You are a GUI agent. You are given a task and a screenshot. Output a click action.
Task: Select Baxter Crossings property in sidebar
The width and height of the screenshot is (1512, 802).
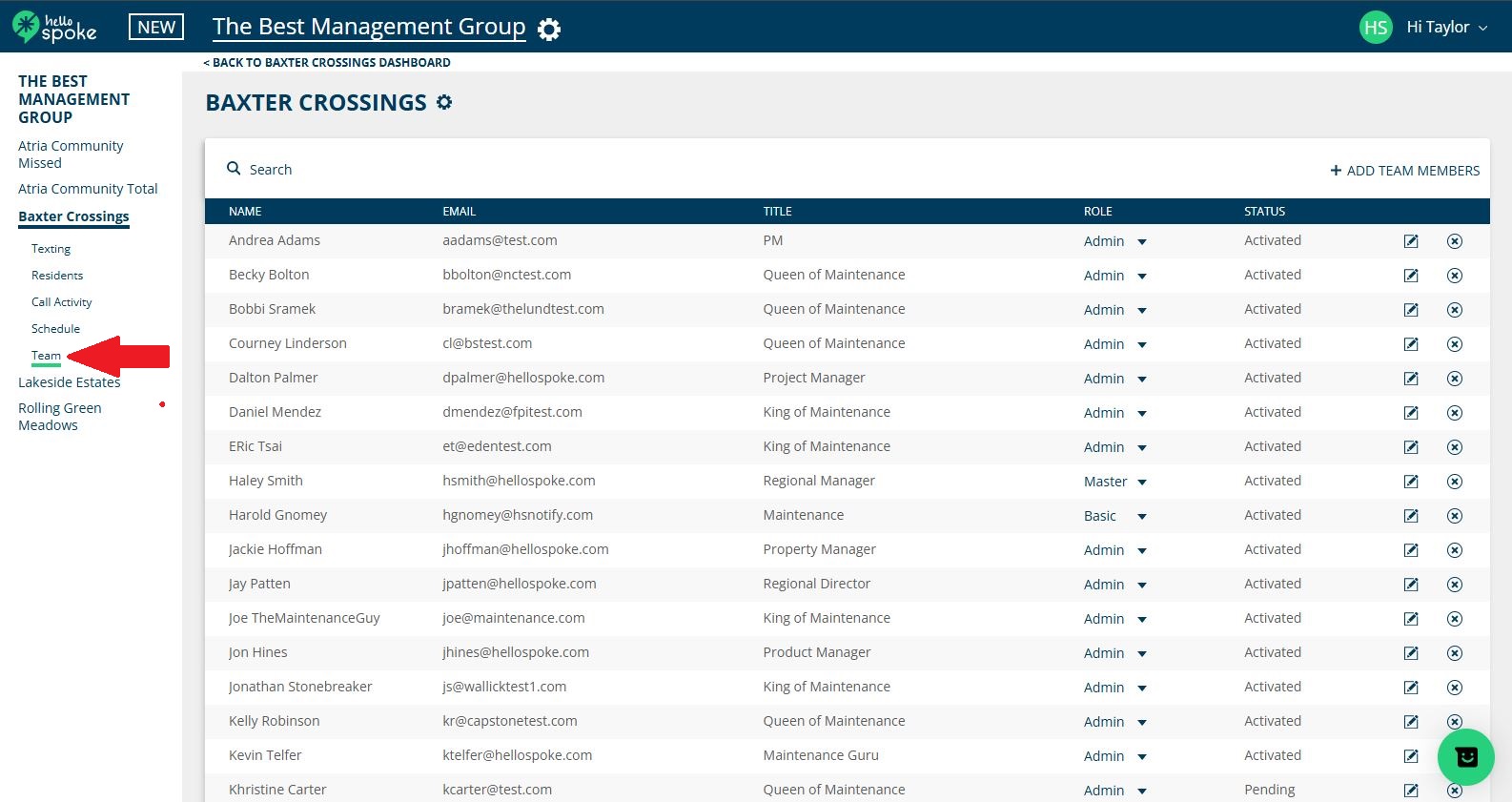point(73,216)
